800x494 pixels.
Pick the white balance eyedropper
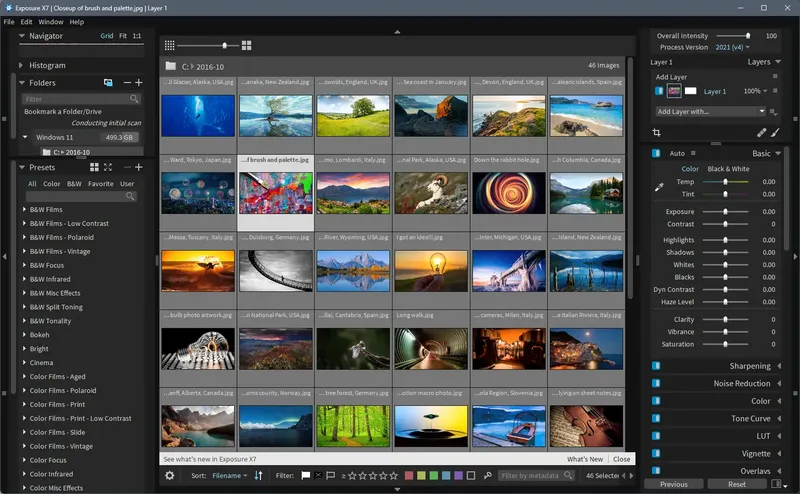pos(659,187)
